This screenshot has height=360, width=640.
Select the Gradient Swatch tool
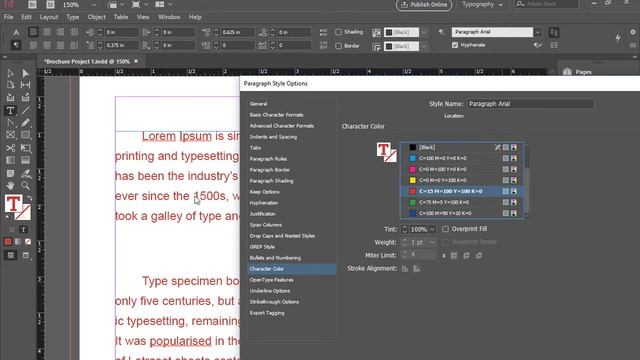tap(10, 160)
